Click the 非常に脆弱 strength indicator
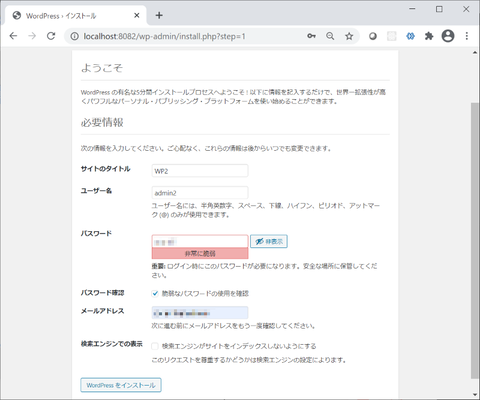 pyautogui.click(x=200, y=254)
